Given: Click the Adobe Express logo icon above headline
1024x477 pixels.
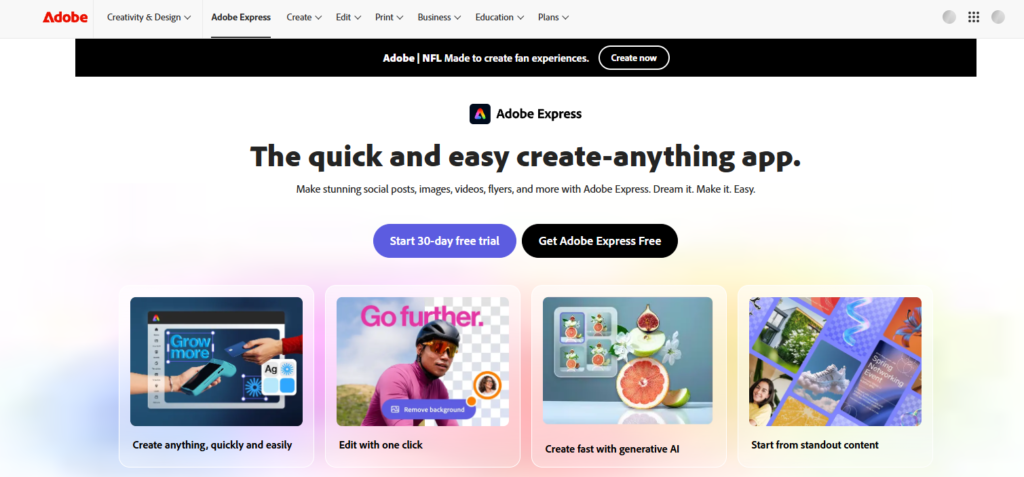Looking at the screenshot, I should click(480, 114).
